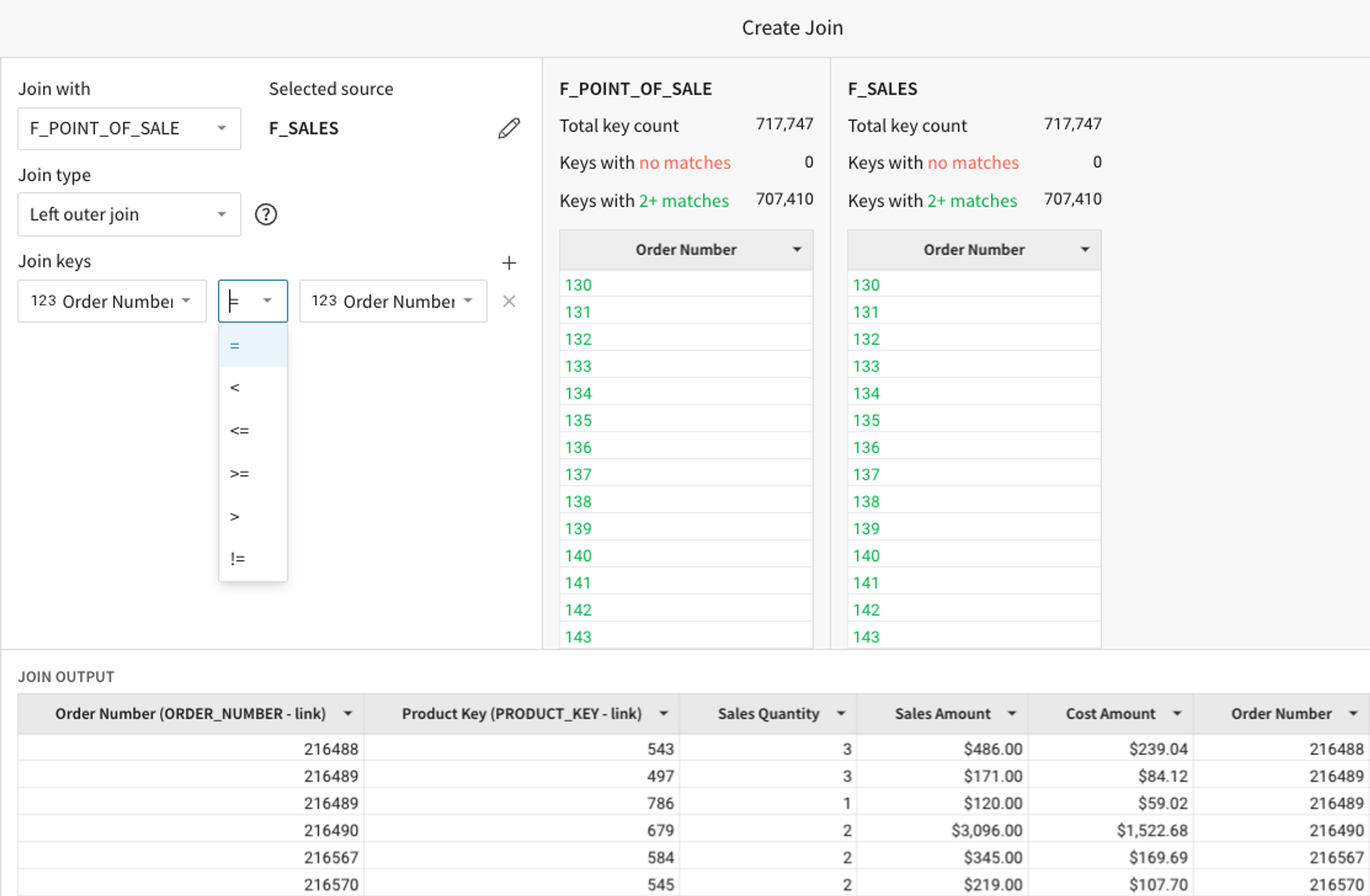Select the = operator option
Screen dimensions: 1370x896
pyautogui.click(x=253, y=346)
